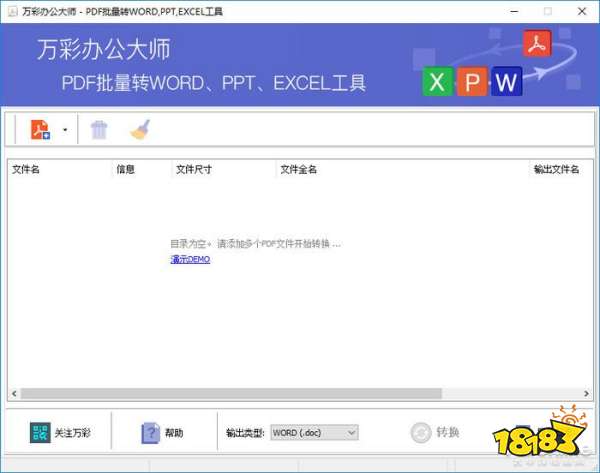Screen dimensions: 600x473
Task: Click the Add PDF file icon
Action: pyautogui.click(x=41, y=129)
